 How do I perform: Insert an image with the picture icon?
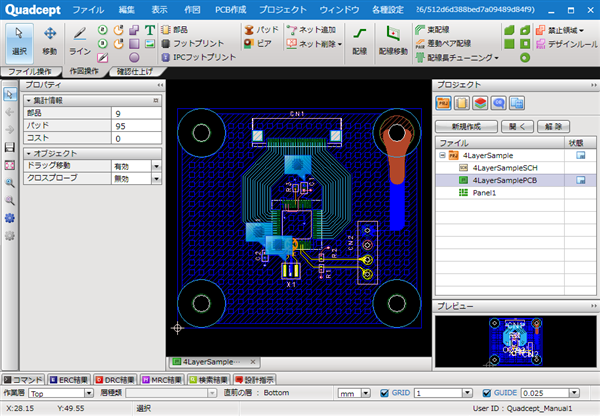tap(150, 44)
